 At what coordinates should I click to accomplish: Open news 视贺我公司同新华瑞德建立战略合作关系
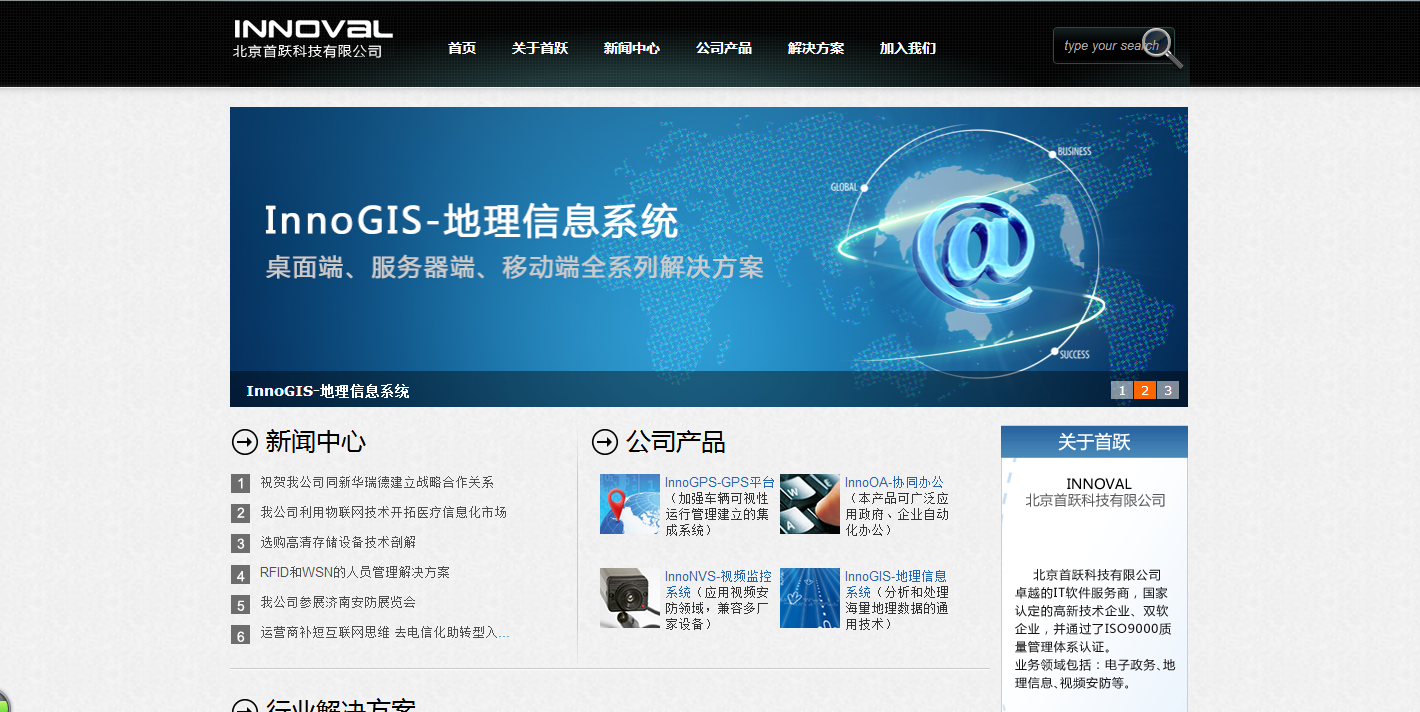click(377, 482)
